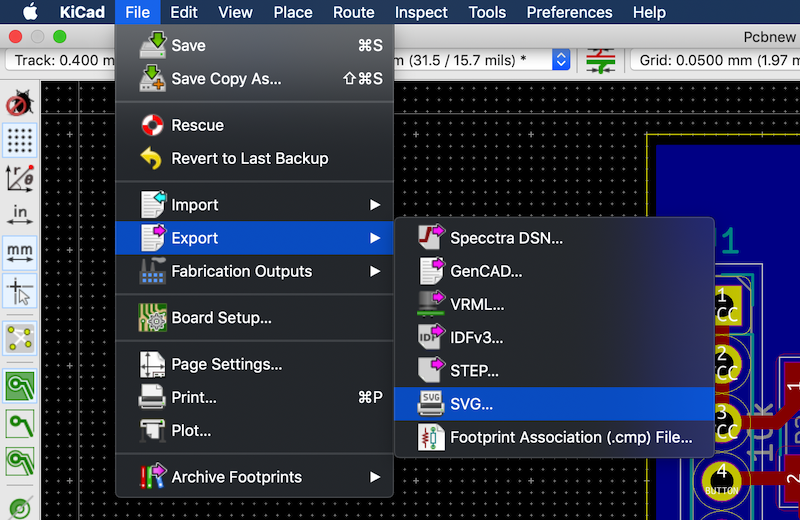This screenshot has height=520, width=800.
Task: Show zone outlines only
Action: click(20, 461)
